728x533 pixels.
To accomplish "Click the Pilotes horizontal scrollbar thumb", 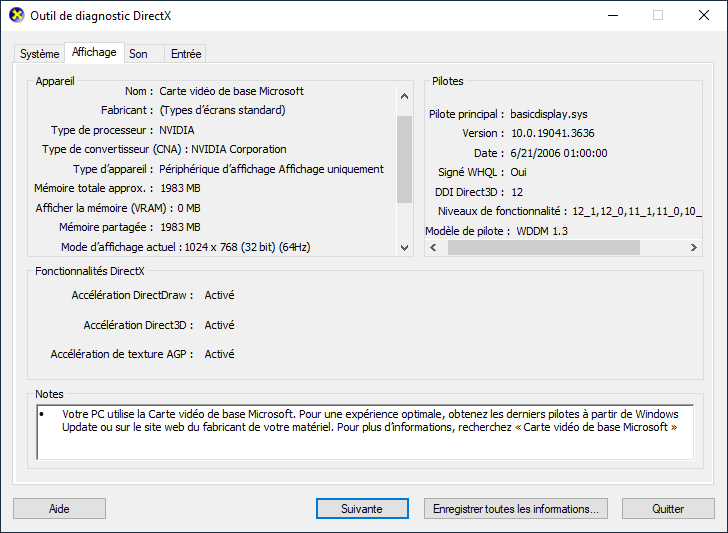I will coord(544,247).
